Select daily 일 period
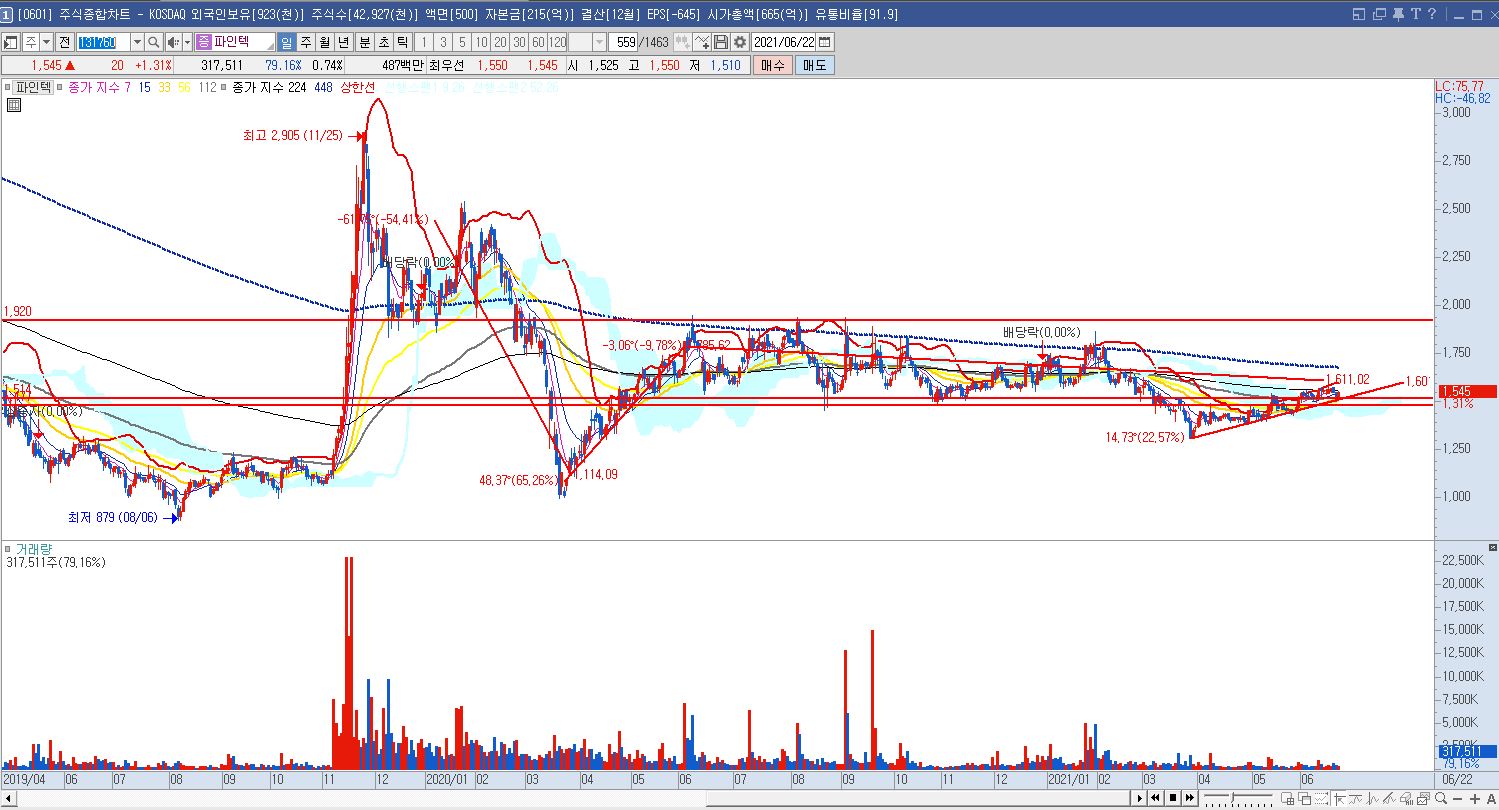Screen dimensions: 1499x810 [x=286, y=42]
